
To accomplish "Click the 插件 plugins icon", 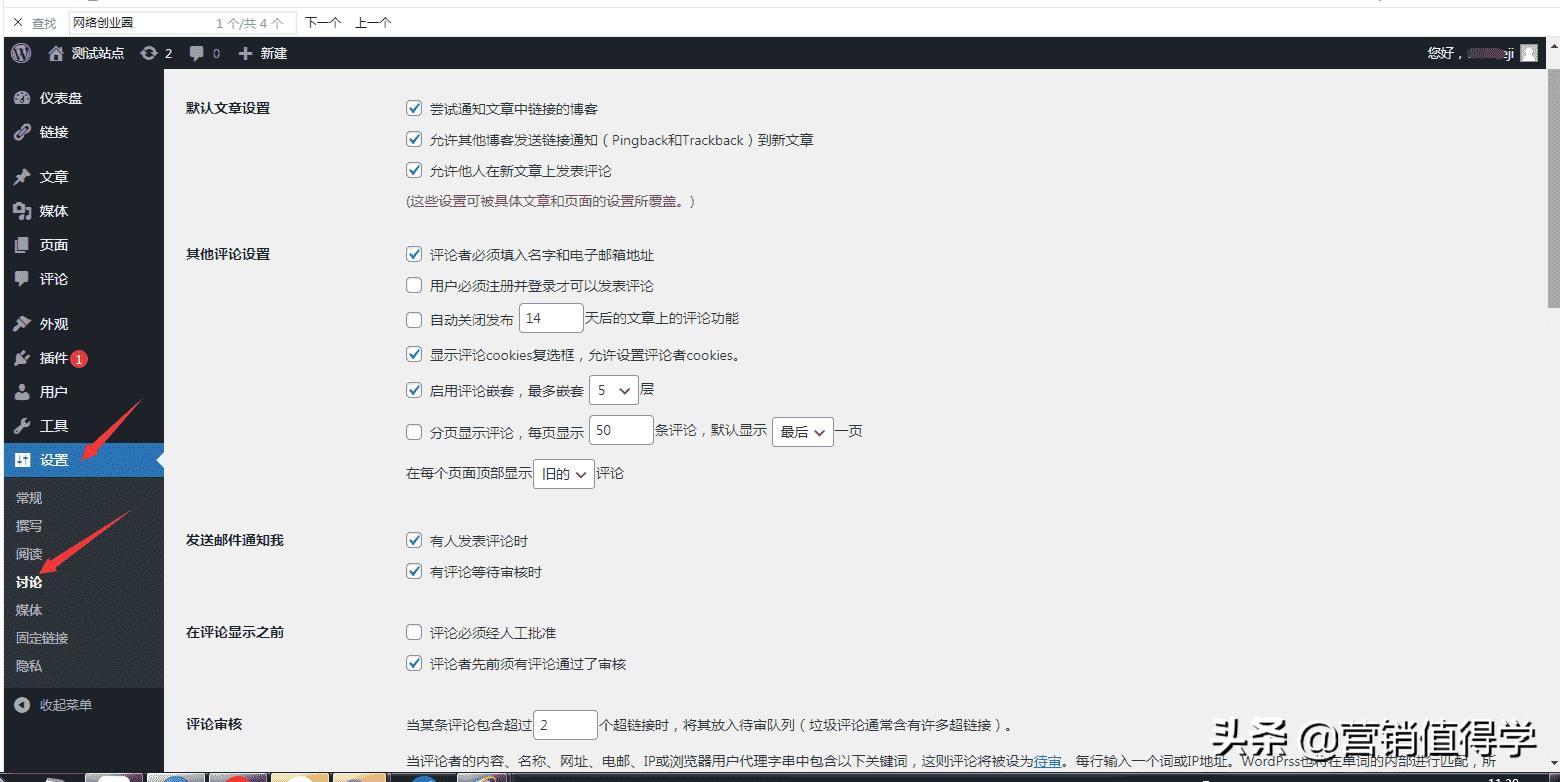I will [x=23, y=358].
